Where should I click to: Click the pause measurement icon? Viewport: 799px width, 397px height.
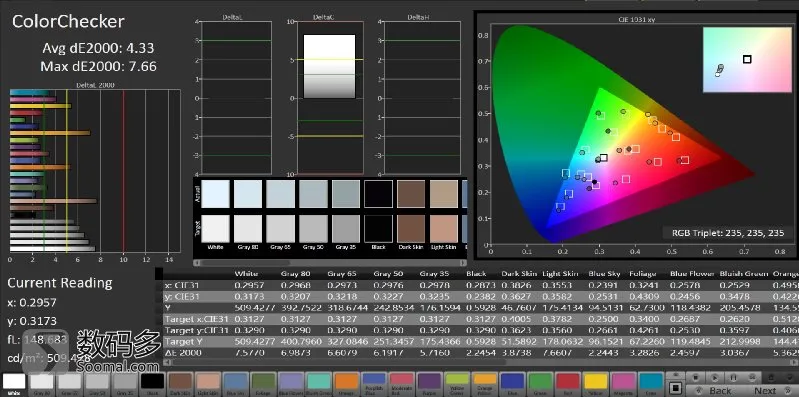point(733,378)
